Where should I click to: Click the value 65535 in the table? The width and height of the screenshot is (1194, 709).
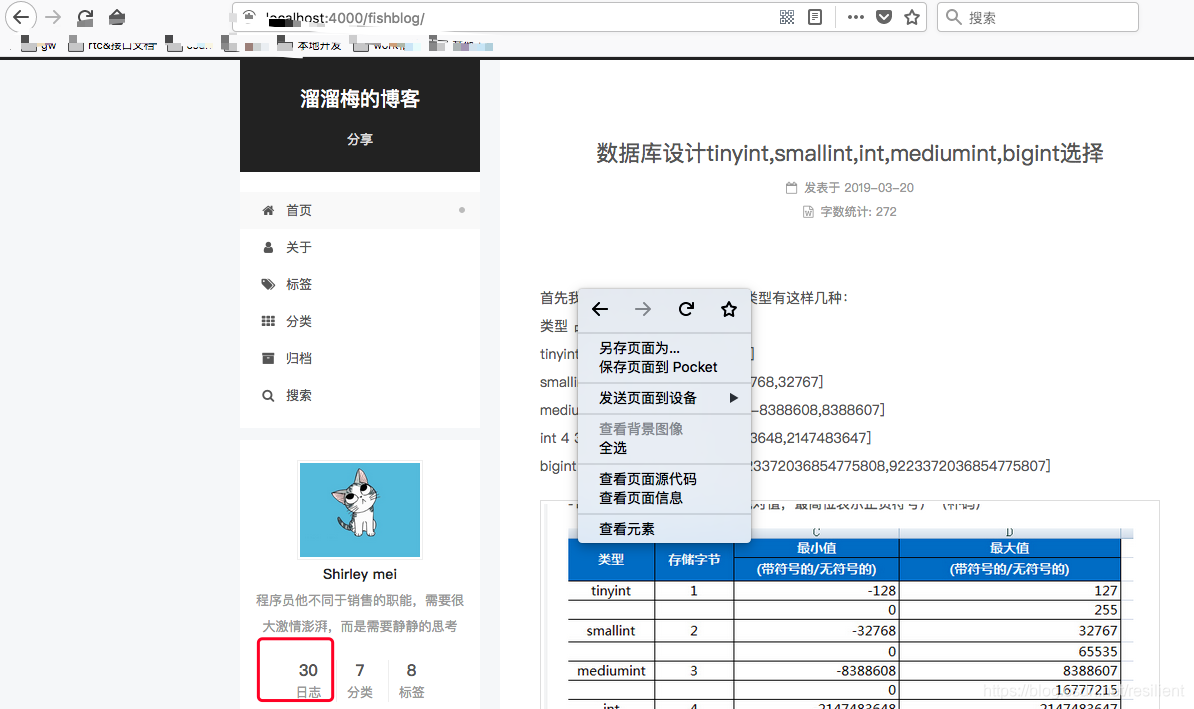1098,652
